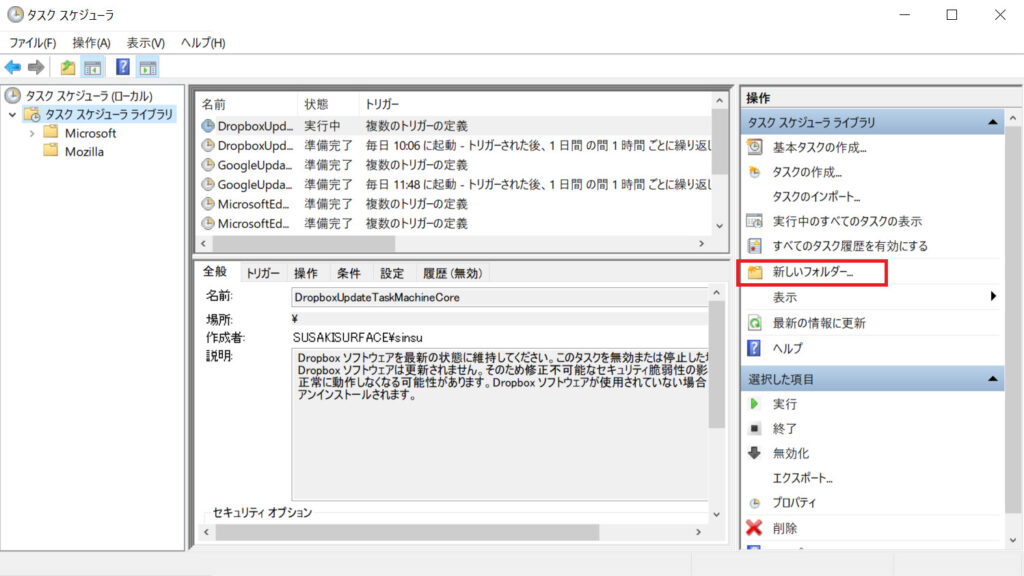Click the details pane horizontal scrollbar thumb
Screen dimensions: 1024x576
(x=408, y=532)
